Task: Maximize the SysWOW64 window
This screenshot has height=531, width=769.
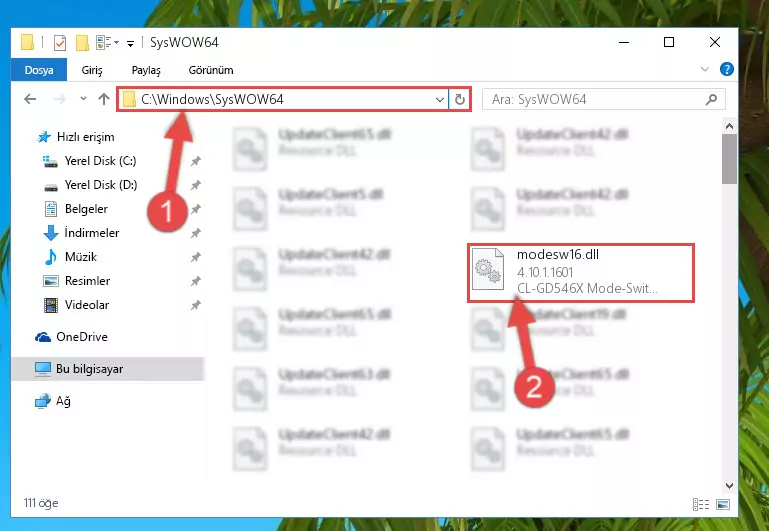Action: 669,42
